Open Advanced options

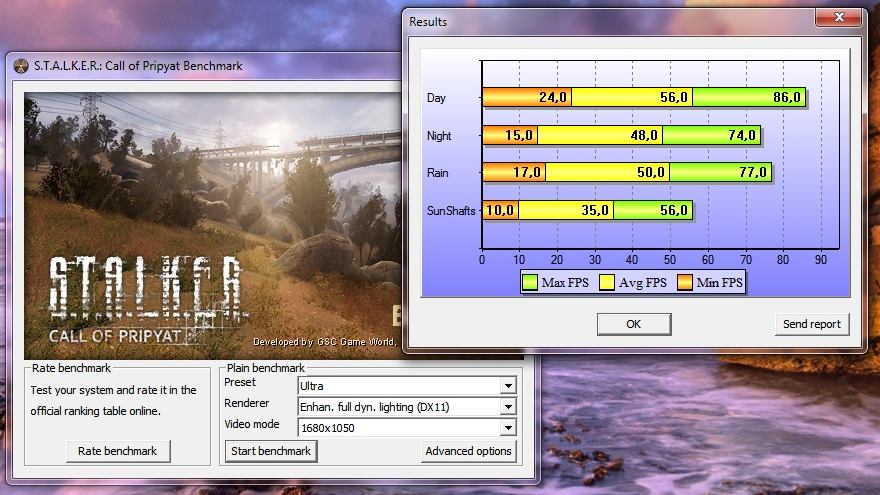(x=468, y=451)
